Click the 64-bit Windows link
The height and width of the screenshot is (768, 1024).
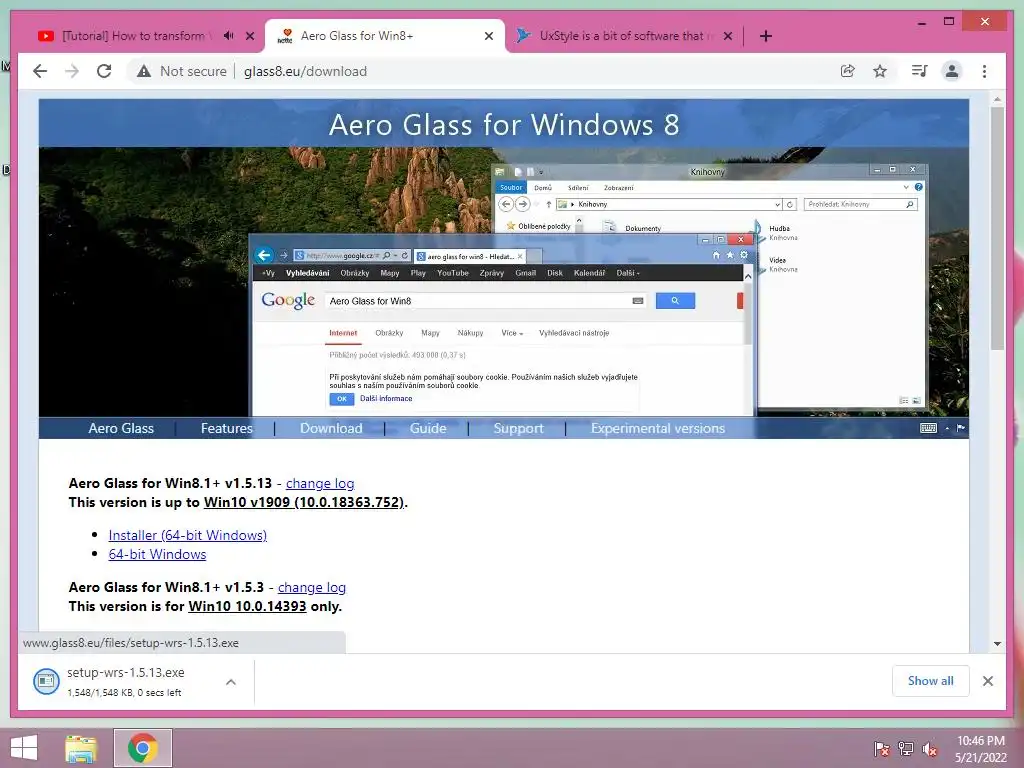coord(157,554)
